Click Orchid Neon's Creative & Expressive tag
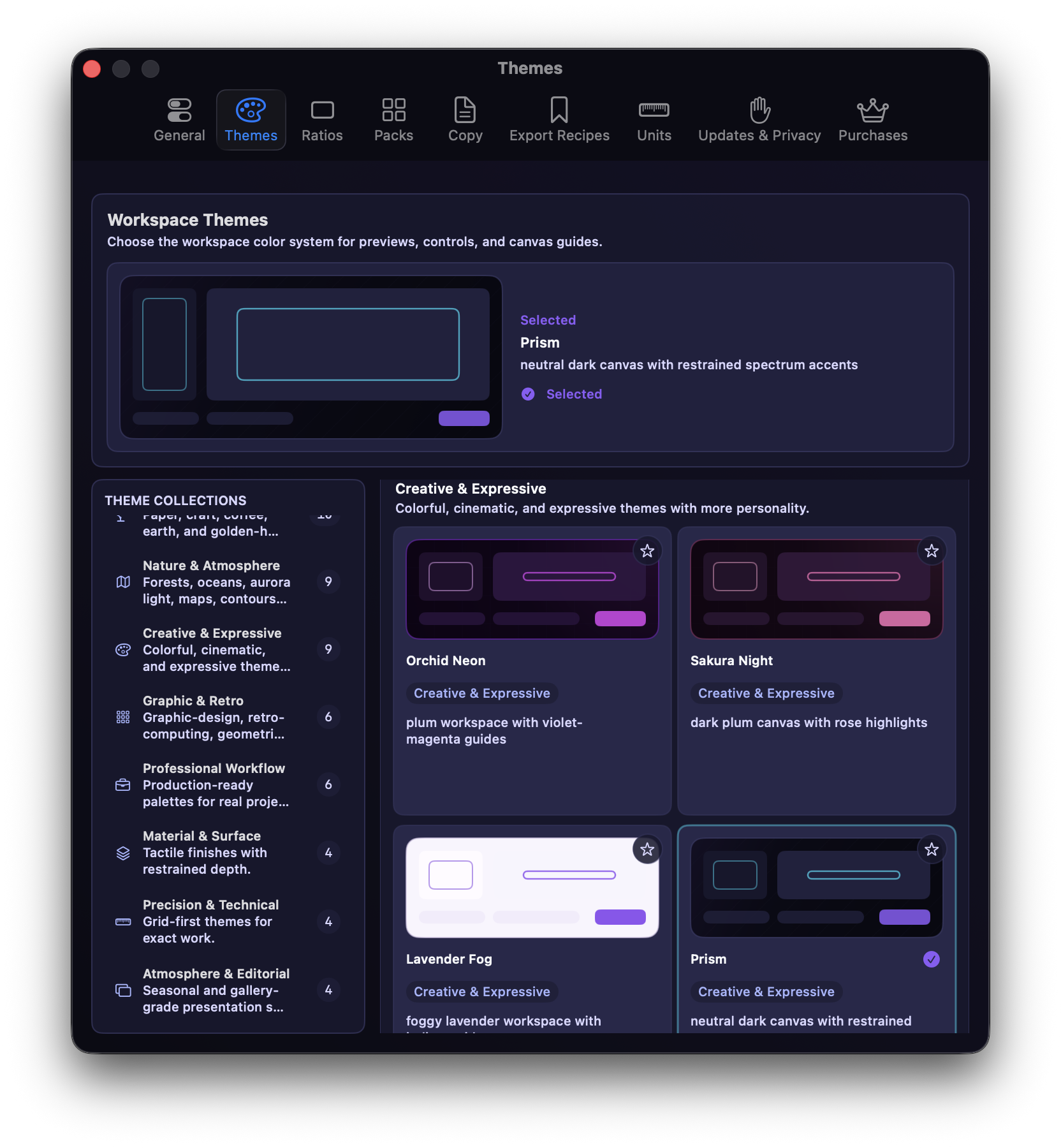The height and width of the screenshot is (1148, 1061). coord(482,693)
